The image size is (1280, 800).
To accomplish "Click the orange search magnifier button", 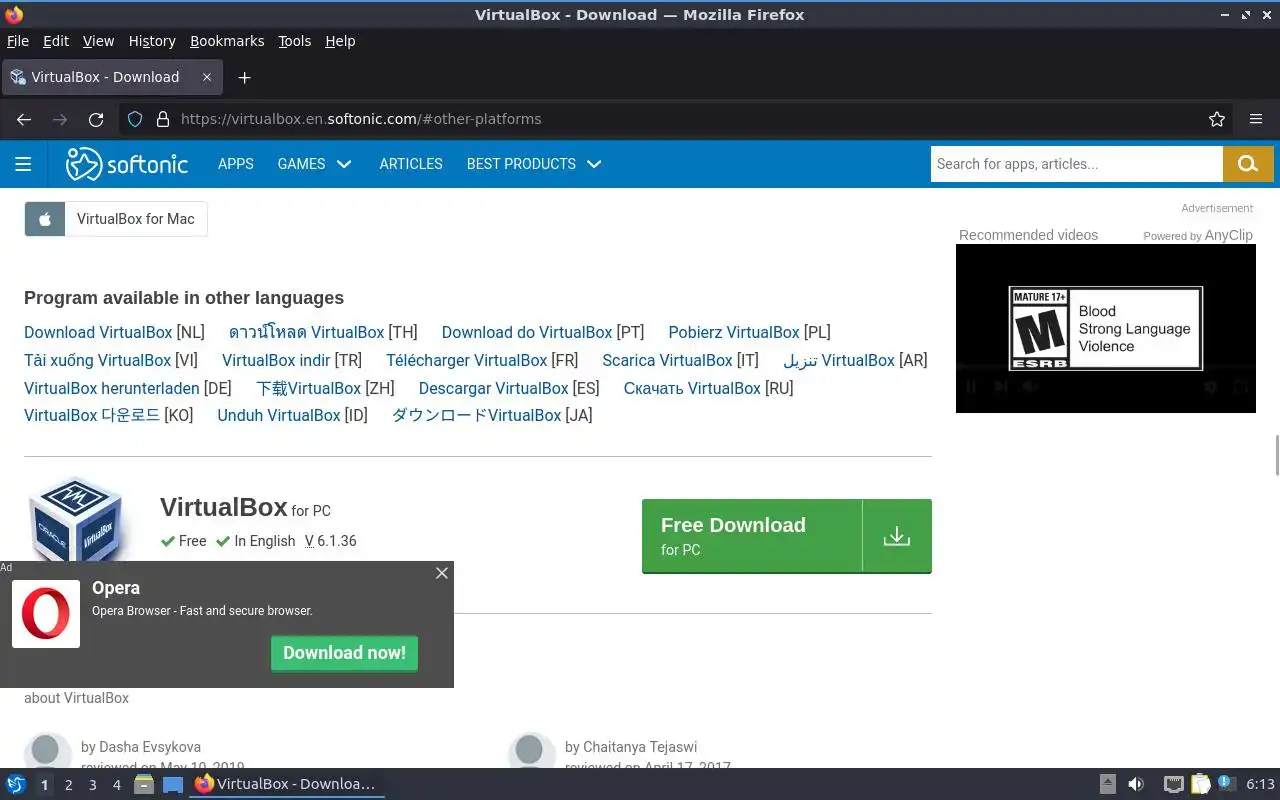I will tap(1248, 164).
